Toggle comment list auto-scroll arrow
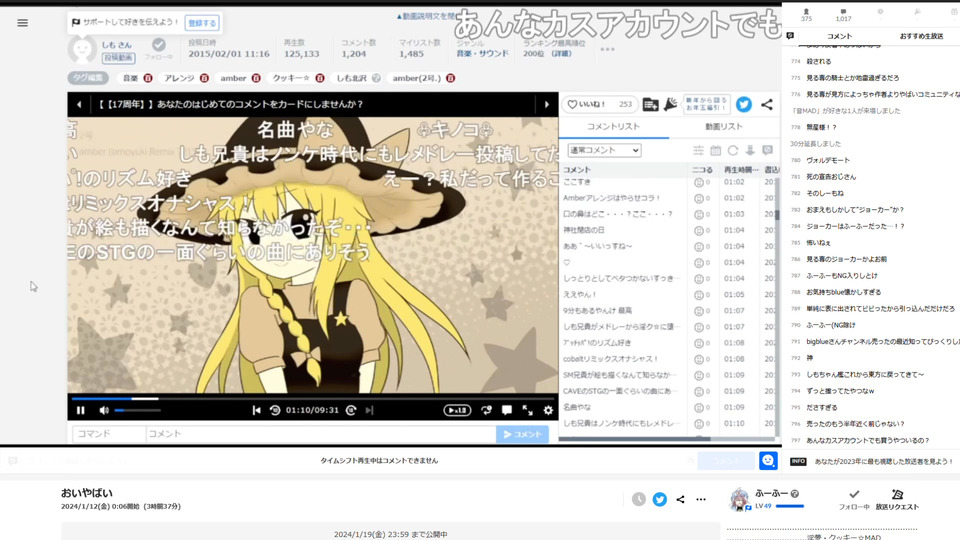Image resolution: width=960 pixels, height=540 pixels. pyautogui.click(x=750, y=150)
